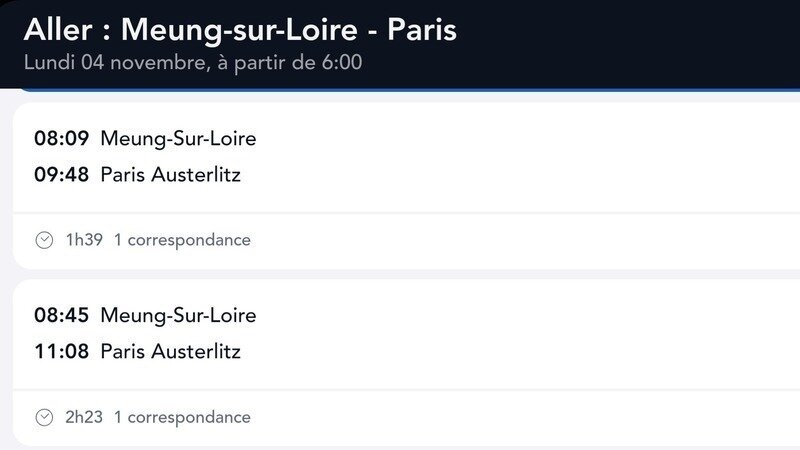Show the 1 correspondance details for the 2h23 trip
The height and width of the screenshot is (450, 800).
tap(182, 417)
